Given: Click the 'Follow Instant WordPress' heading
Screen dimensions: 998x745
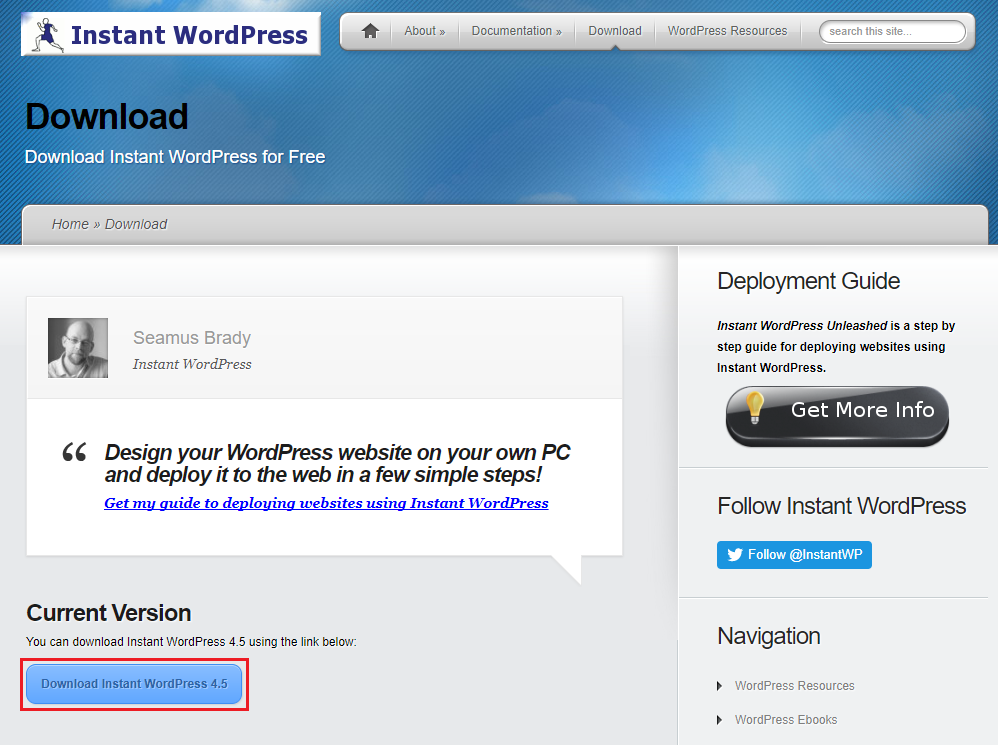Looking at the screenshot, I should click(841, 506).
